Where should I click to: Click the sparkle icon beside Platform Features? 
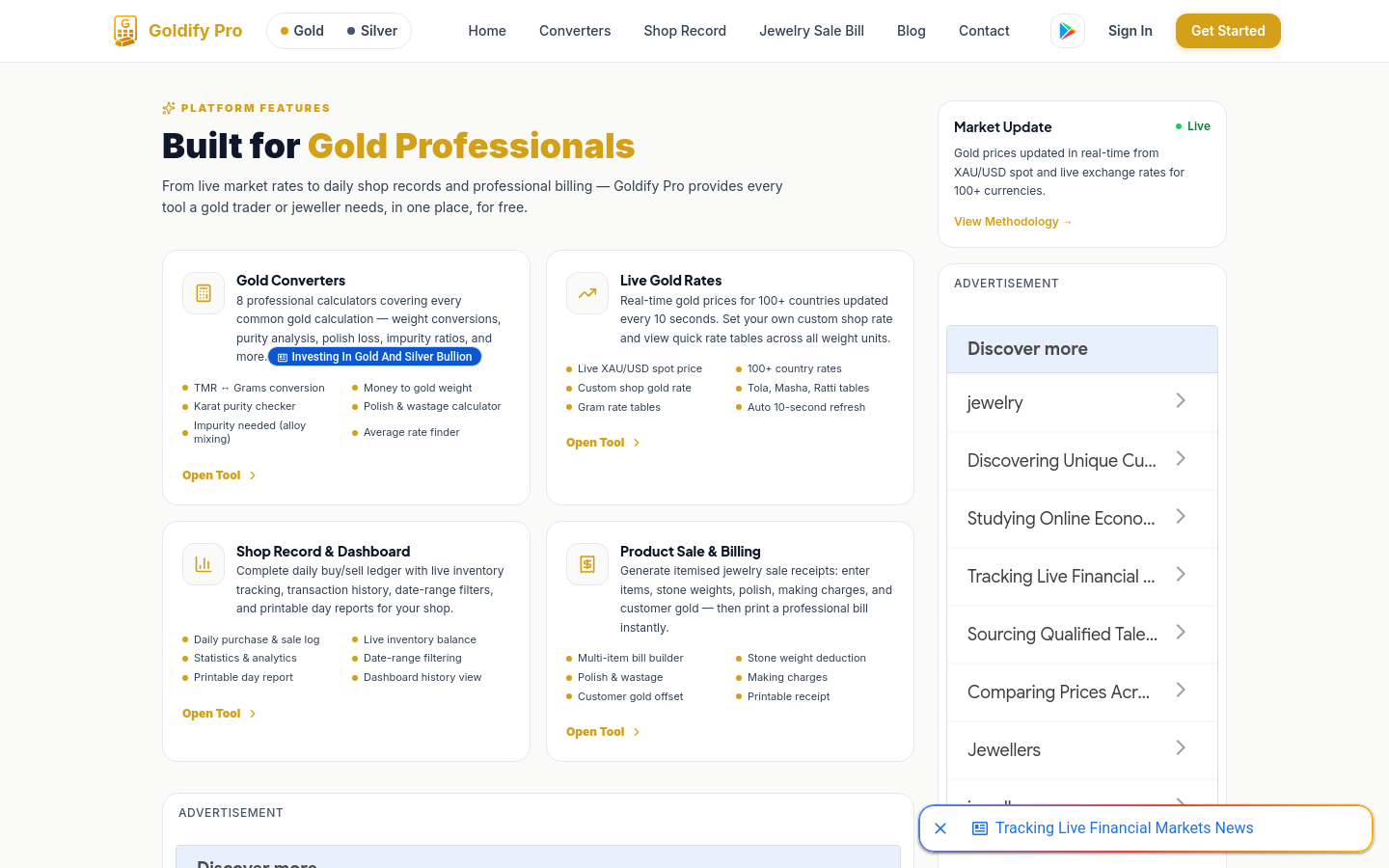(x=169, y=108)
